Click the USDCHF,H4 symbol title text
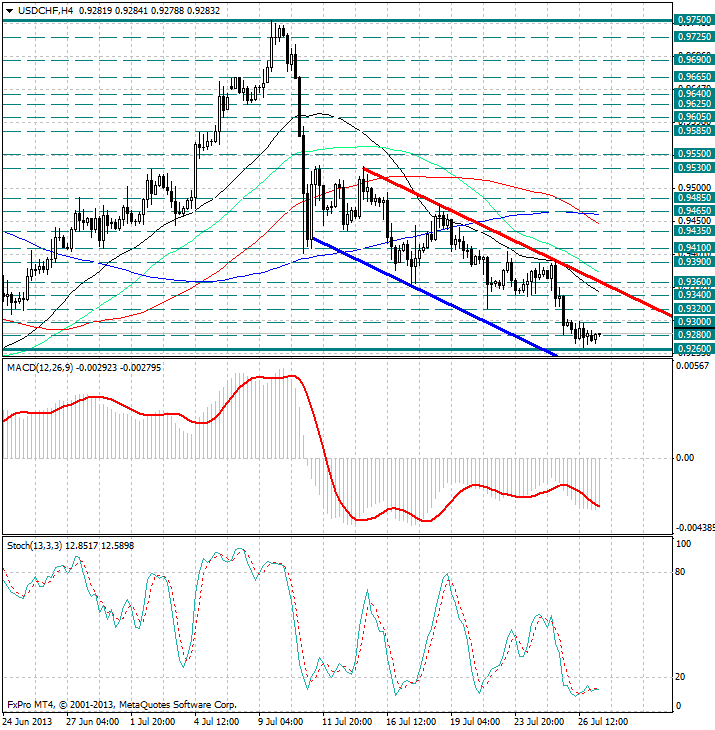 (x=45, y=10)
